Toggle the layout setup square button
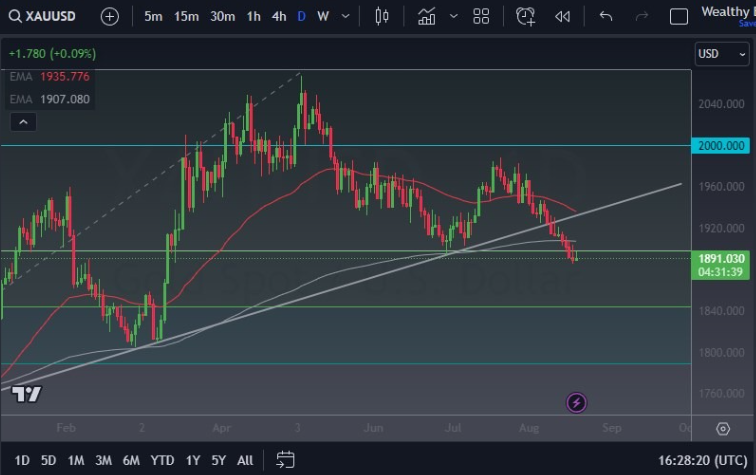This screenshot has height=475, width=756. (x=679, y=16)
